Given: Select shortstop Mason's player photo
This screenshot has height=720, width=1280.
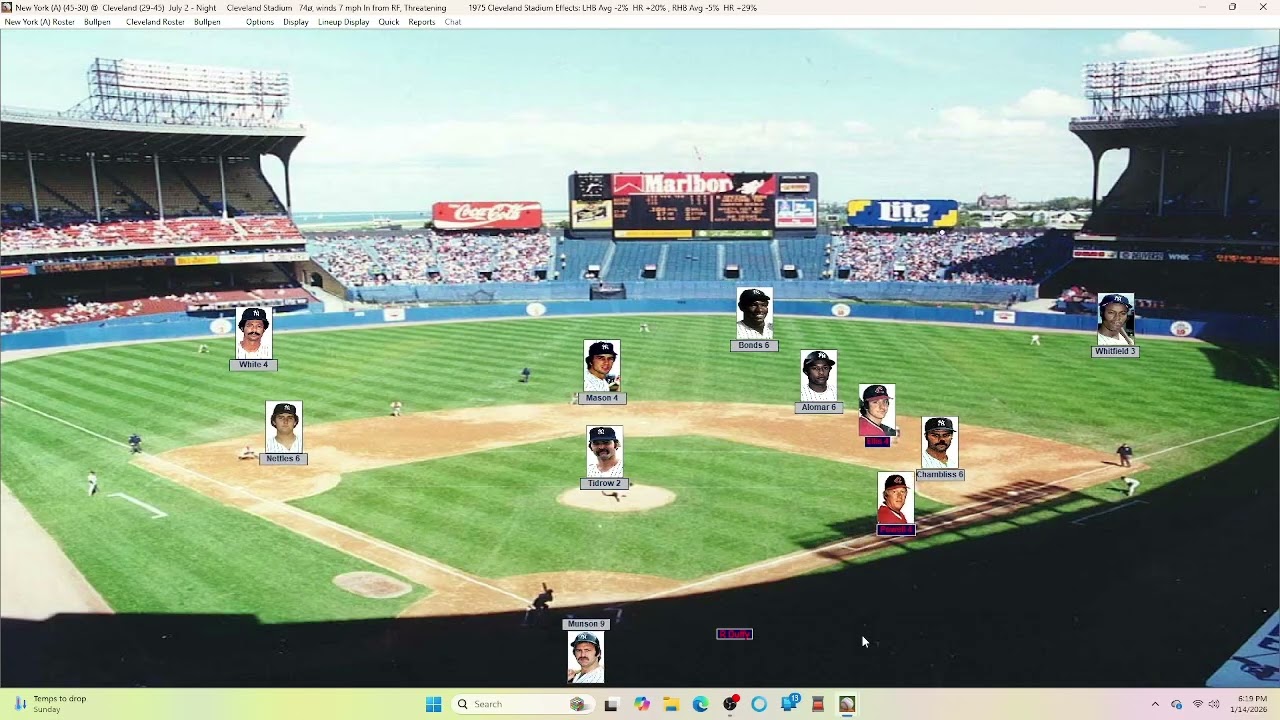Looking at the screenshot, I should coord(602,366).
